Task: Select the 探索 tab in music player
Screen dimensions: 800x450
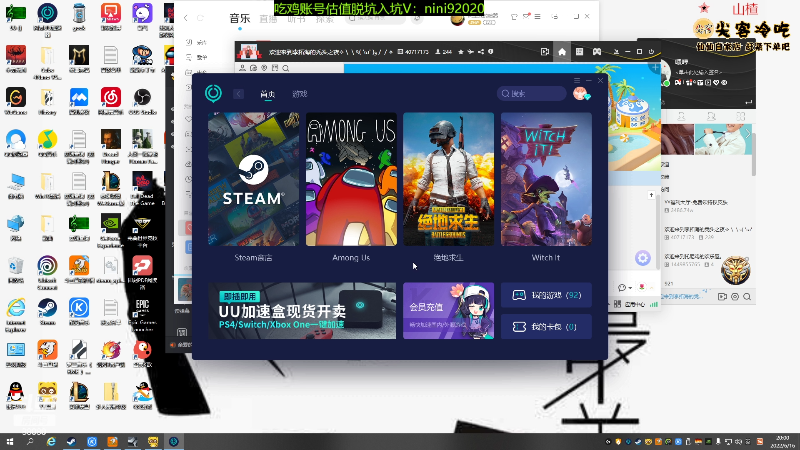Action: (325, 19)
